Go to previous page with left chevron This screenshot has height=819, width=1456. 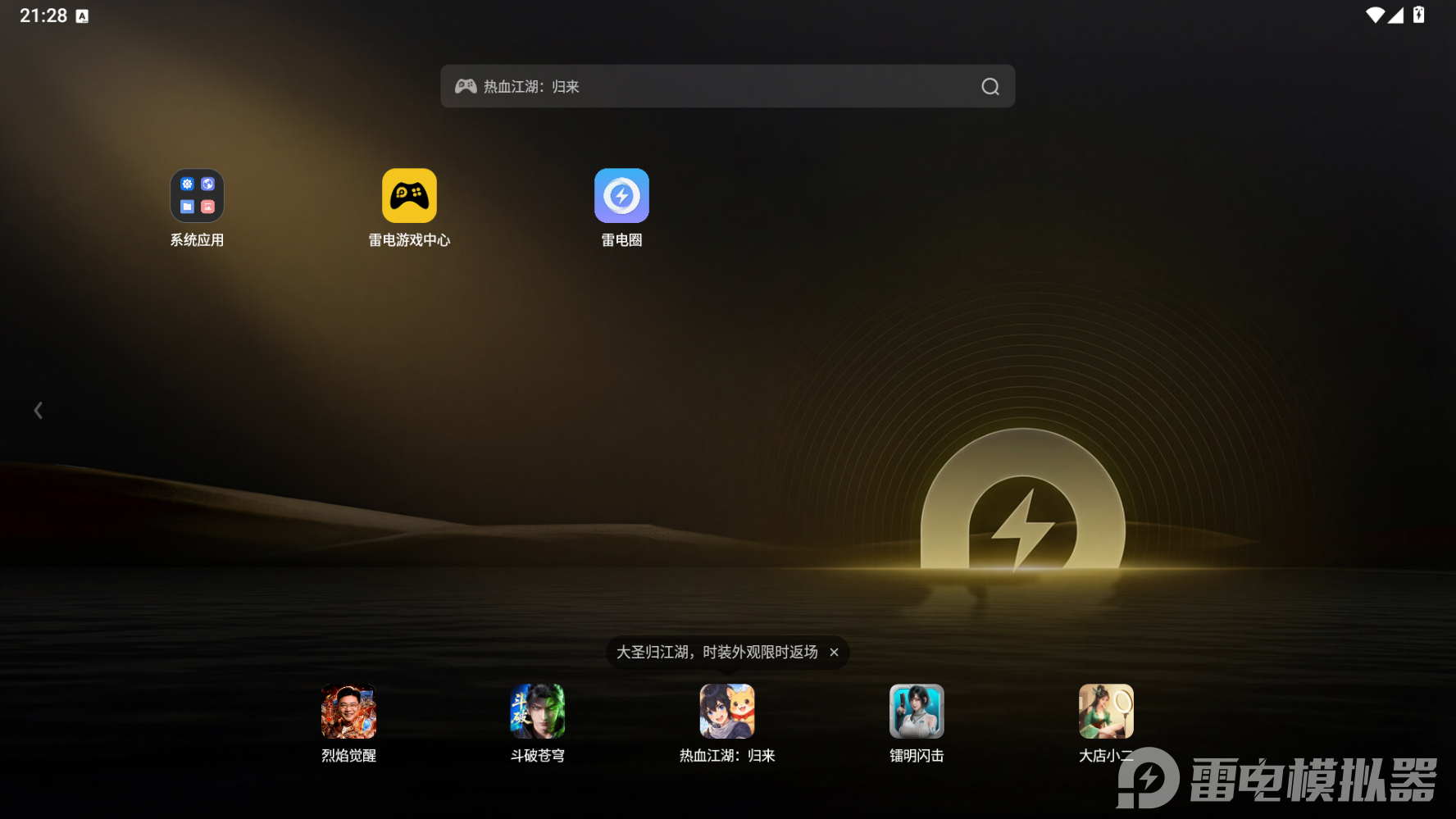click(x=38, y=410)
